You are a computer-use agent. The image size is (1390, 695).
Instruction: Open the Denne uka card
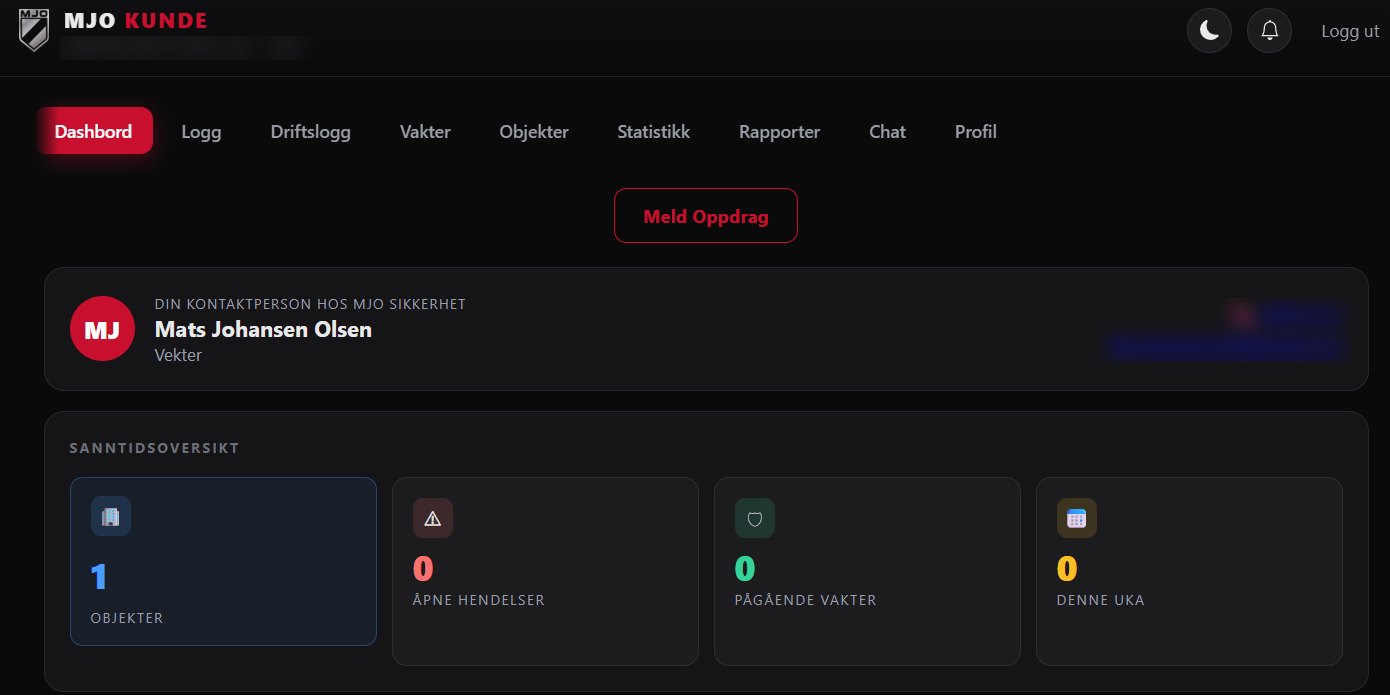click(x=1189, y=571)
